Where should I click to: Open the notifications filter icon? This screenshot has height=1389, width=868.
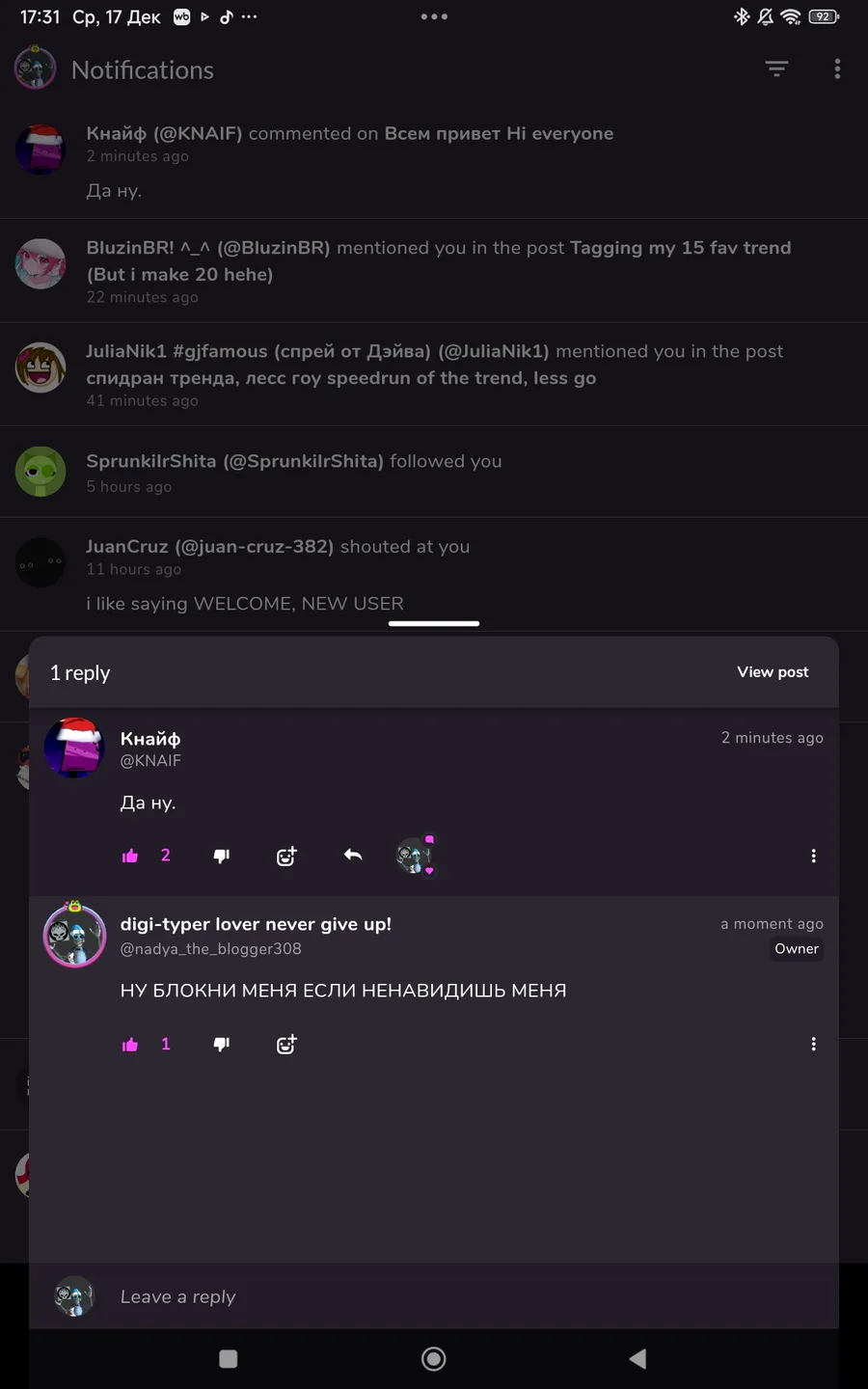click(776, 68)
